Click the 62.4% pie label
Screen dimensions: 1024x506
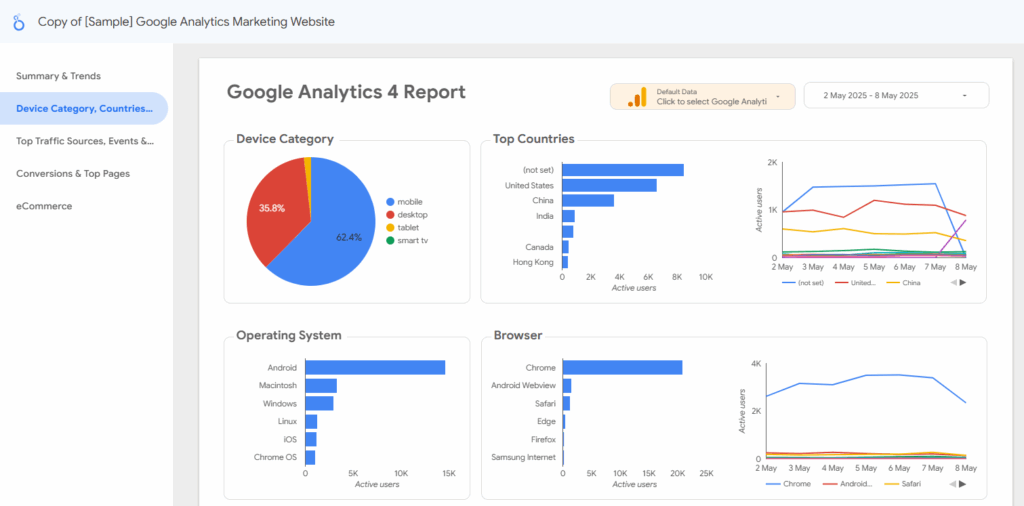pyautogui.click(x=349, y=238)
